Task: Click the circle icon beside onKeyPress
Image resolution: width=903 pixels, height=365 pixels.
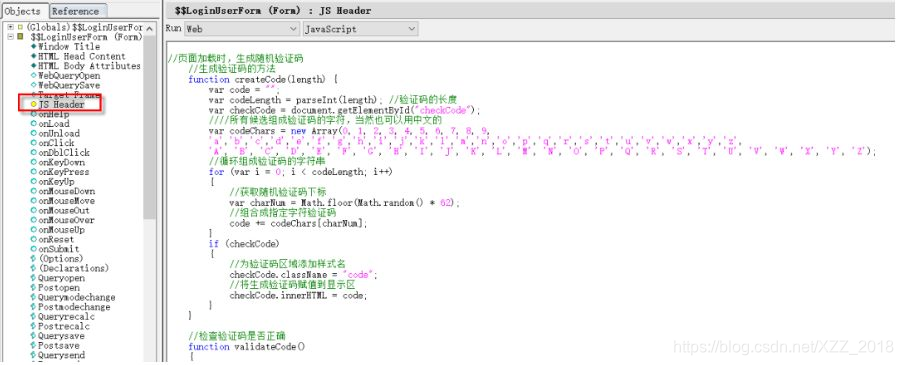Action: [33, 172]
